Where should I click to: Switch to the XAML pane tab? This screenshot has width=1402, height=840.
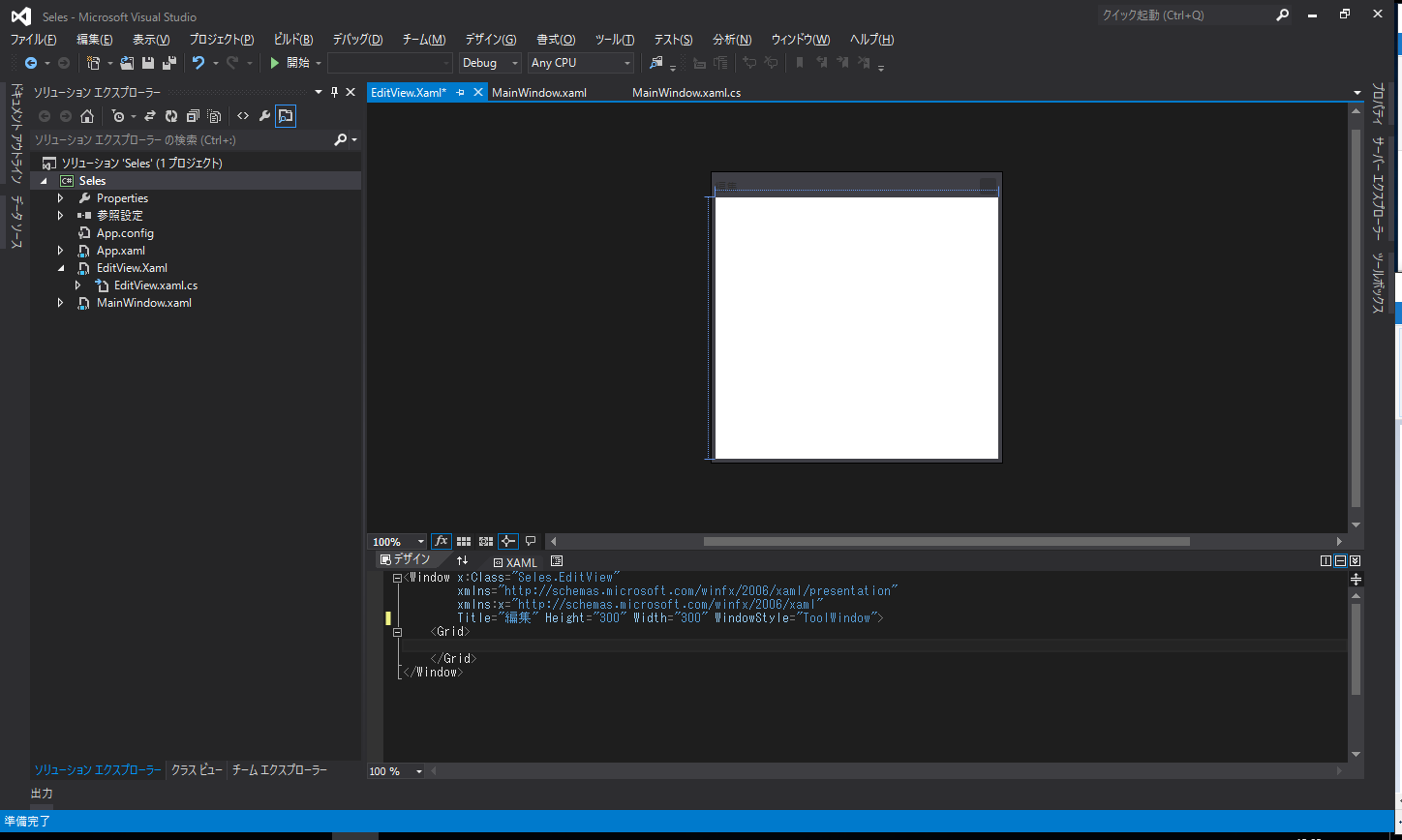tap(515, 562)
